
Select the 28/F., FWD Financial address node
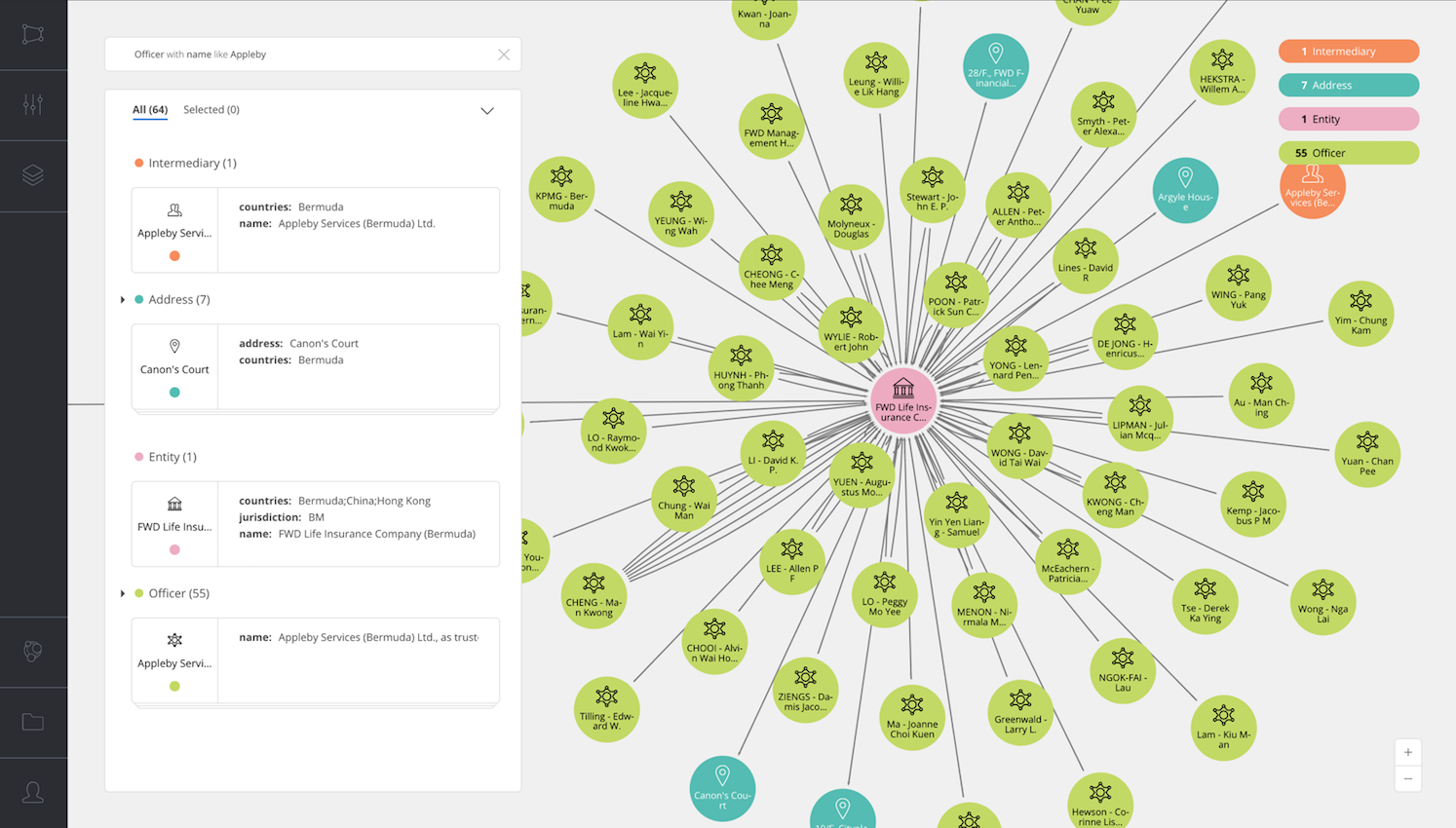(x=995, y=66)
